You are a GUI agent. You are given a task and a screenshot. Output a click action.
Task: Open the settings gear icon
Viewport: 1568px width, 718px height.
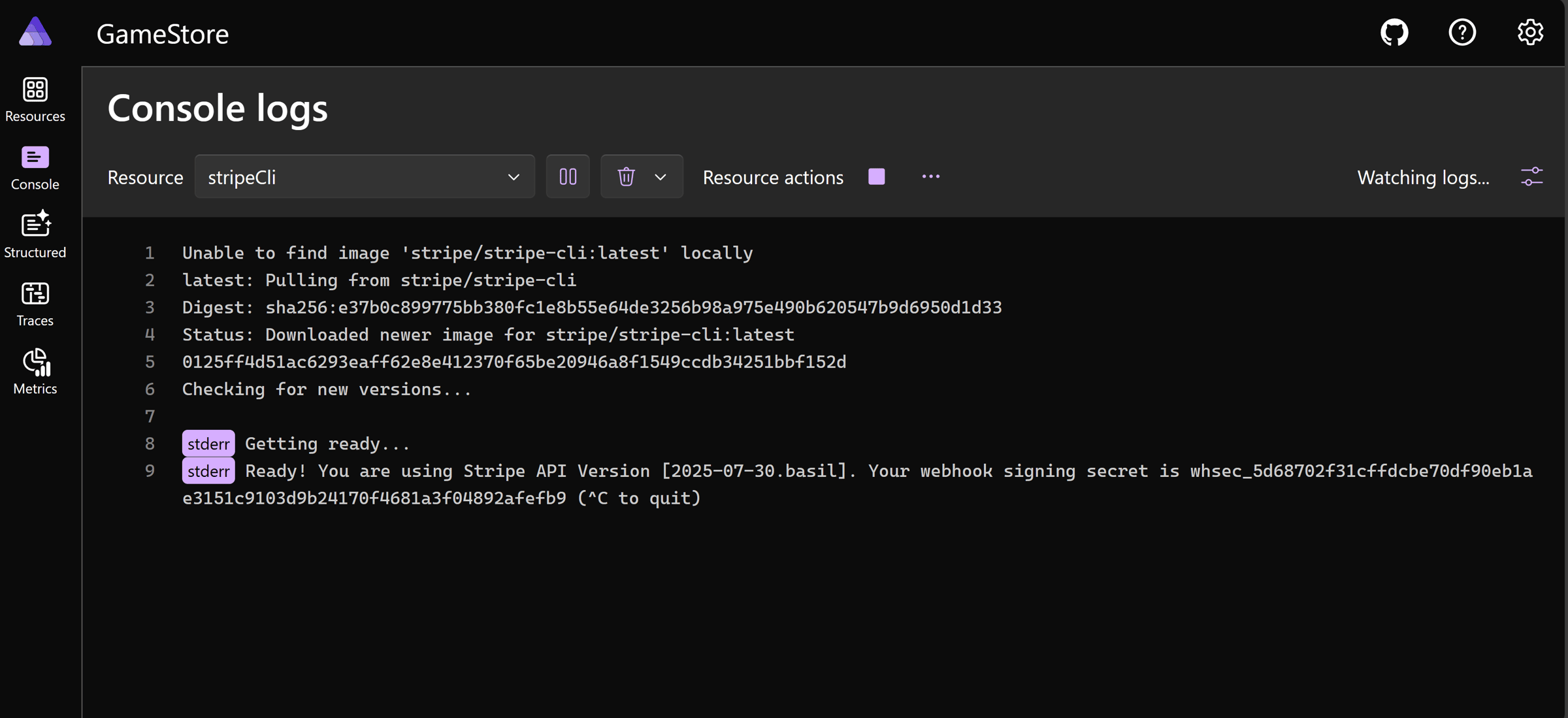pos(1530,32)
